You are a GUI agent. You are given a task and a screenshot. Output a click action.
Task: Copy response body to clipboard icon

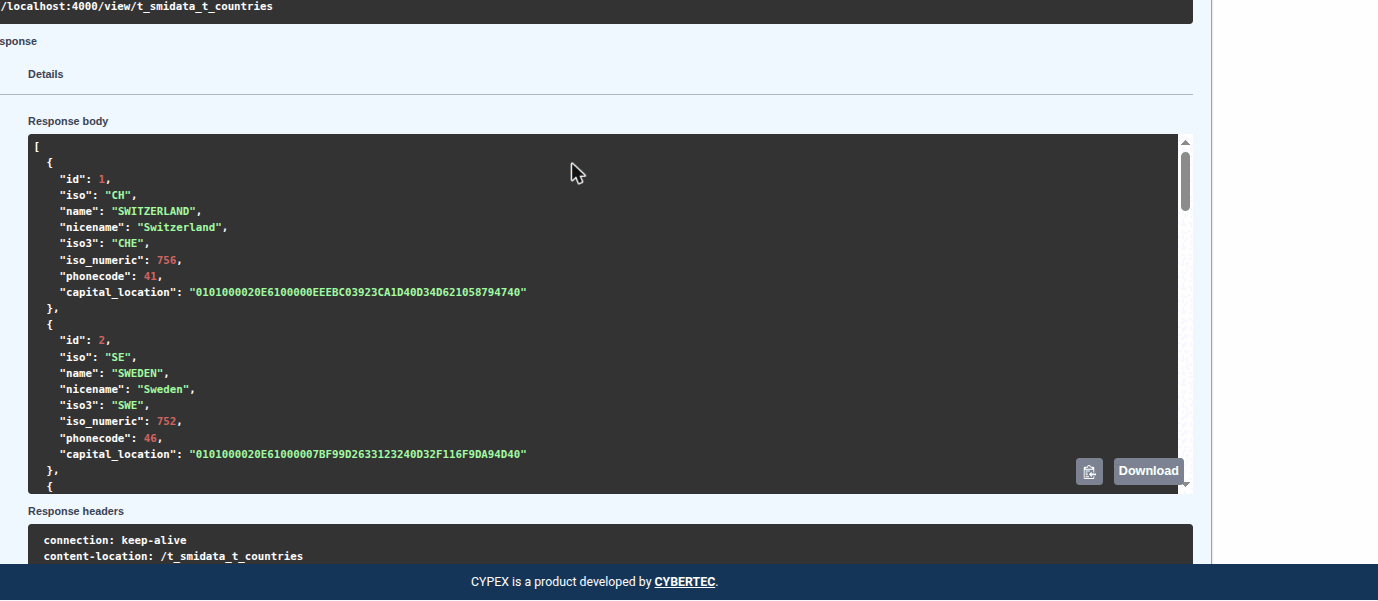click(x=1089, y=472)
